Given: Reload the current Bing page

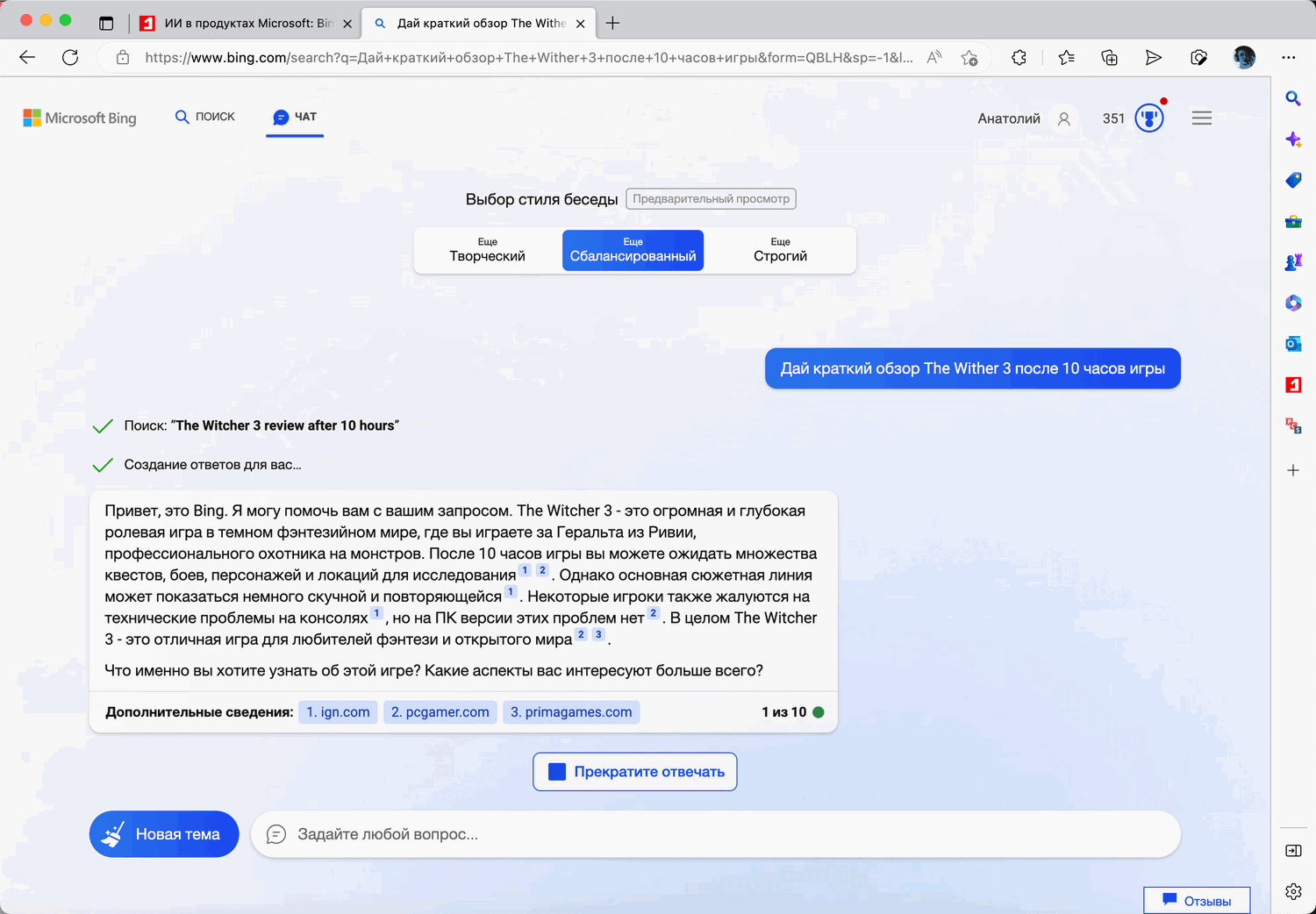Looking at the screenshot, I should [70, 58].
